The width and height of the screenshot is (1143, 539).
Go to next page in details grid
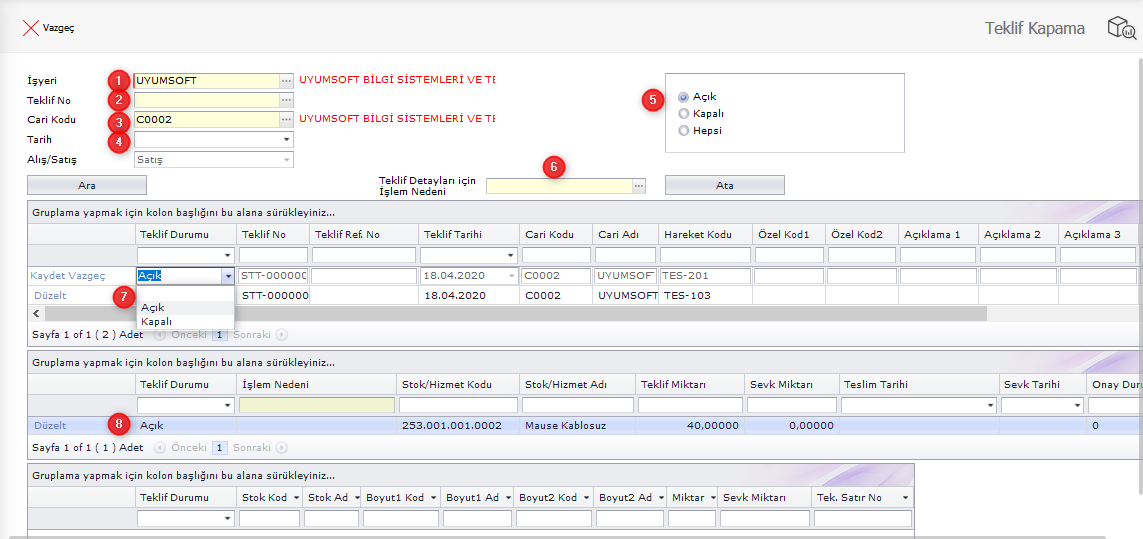pos(281,448)
